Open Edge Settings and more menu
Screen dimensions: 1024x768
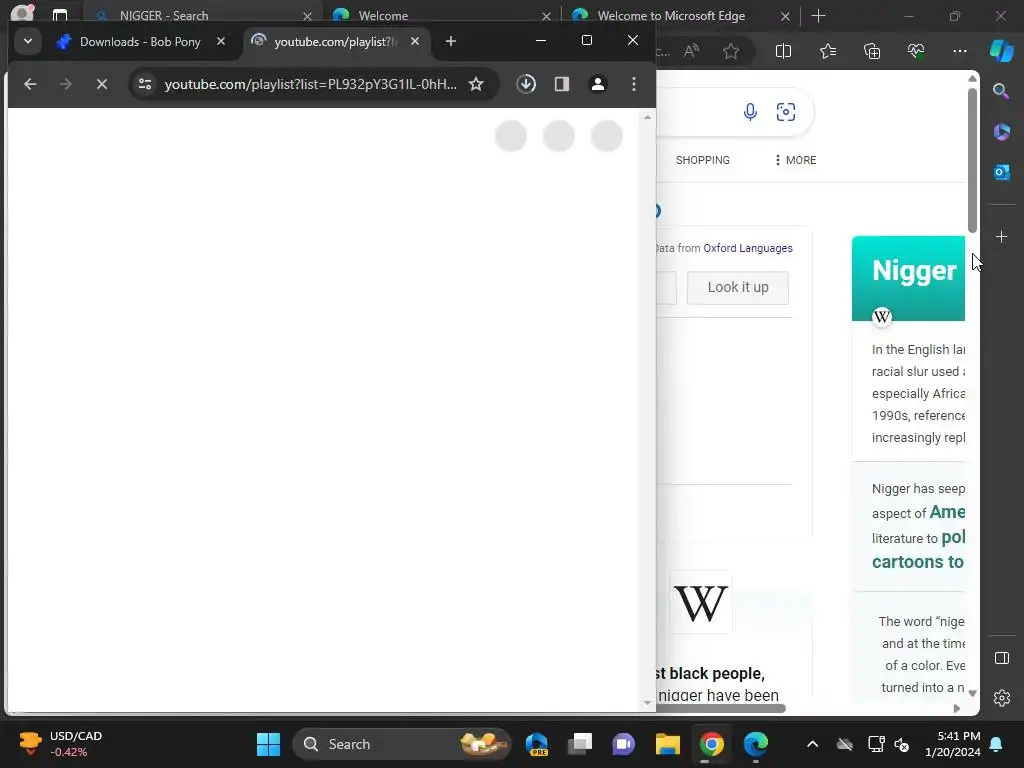pos(959,51)
